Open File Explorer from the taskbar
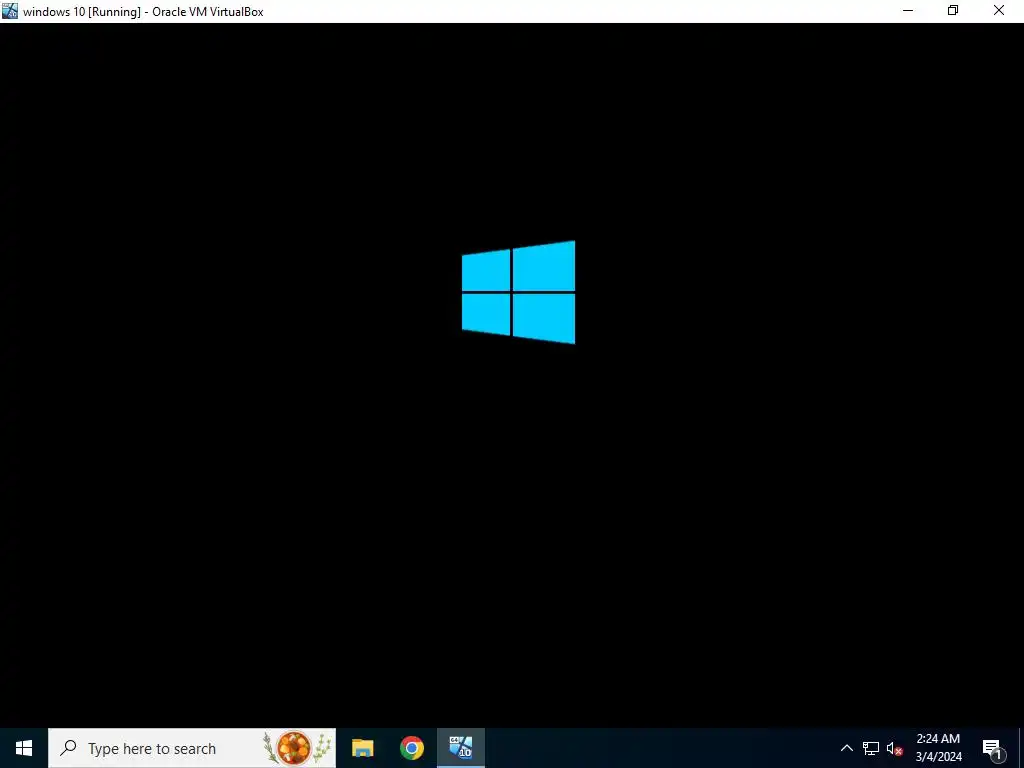Screen dimensions: 1024x768 (362, 748)
